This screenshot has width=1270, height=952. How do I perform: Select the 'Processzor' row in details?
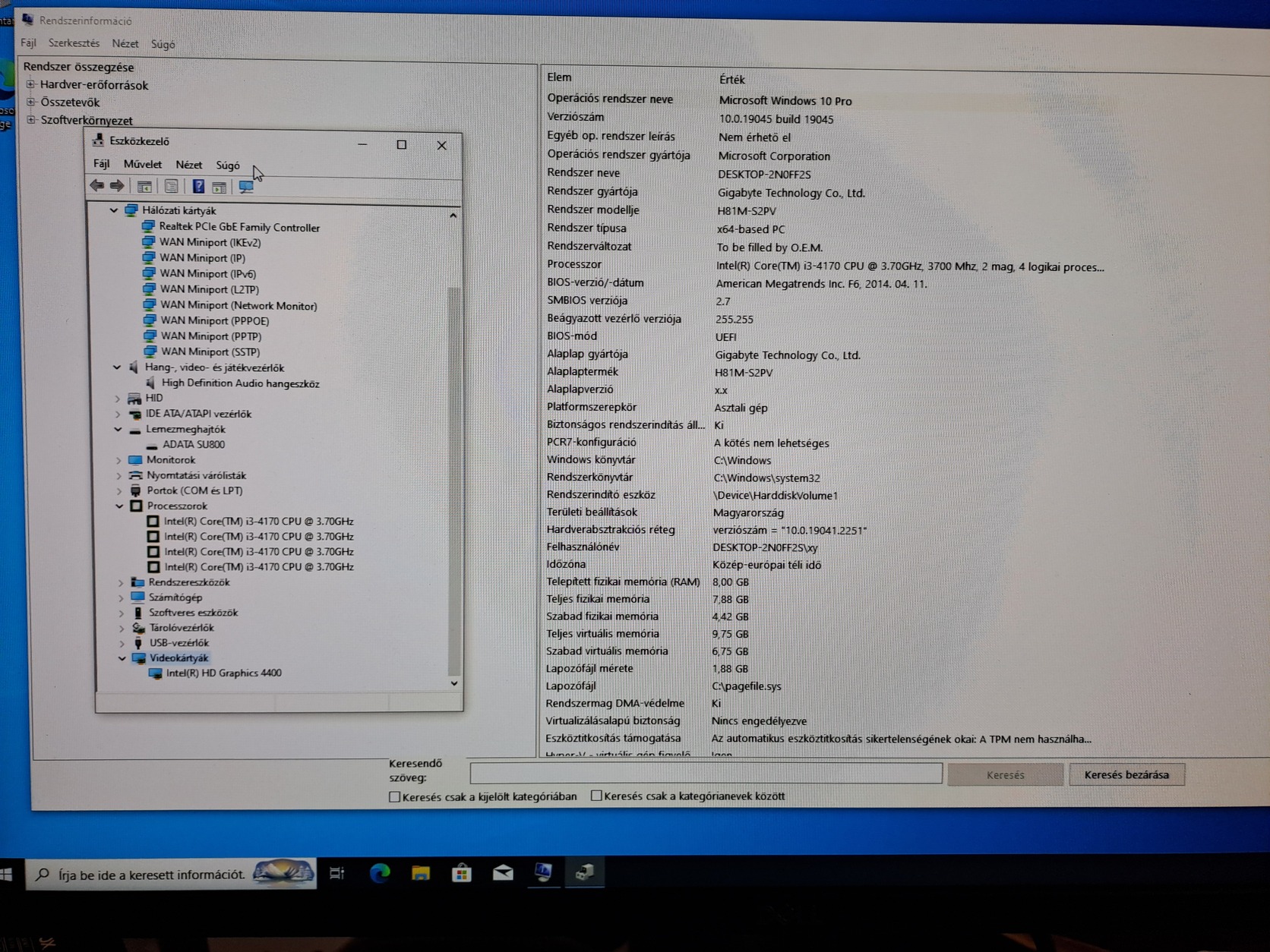tap(826, 266)
